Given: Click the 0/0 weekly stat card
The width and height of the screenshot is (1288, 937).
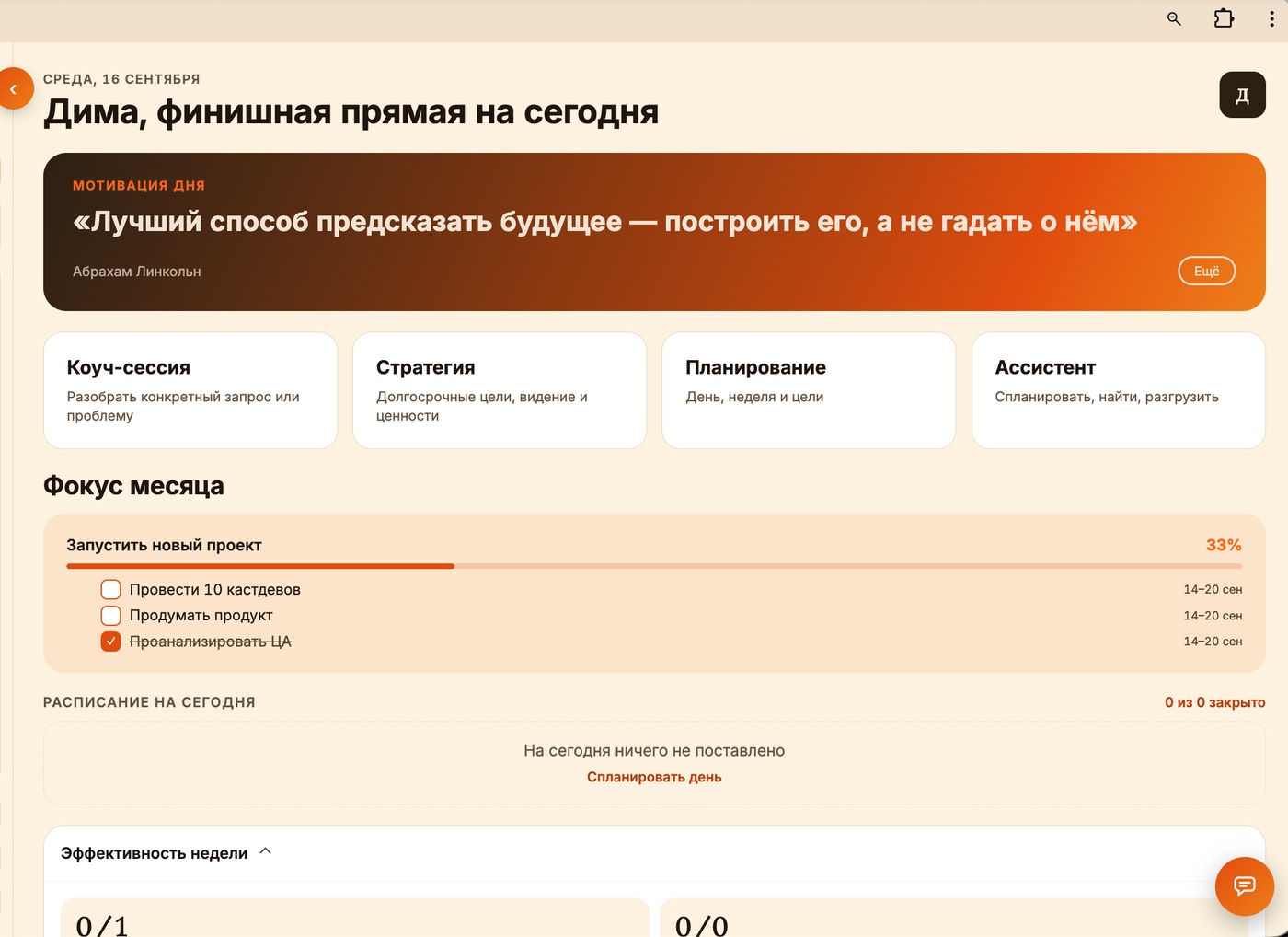Looking at the screenshot, I should pos(955,918).
